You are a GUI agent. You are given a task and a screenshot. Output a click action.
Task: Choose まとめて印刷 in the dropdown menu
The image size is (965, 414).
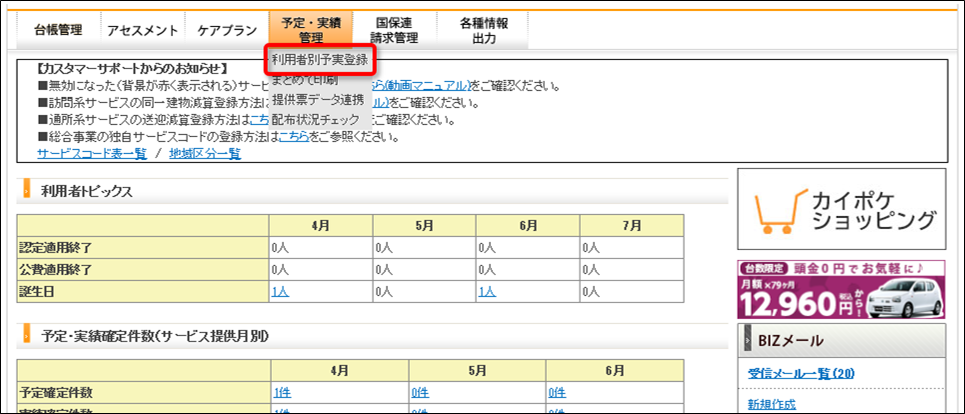305,80
